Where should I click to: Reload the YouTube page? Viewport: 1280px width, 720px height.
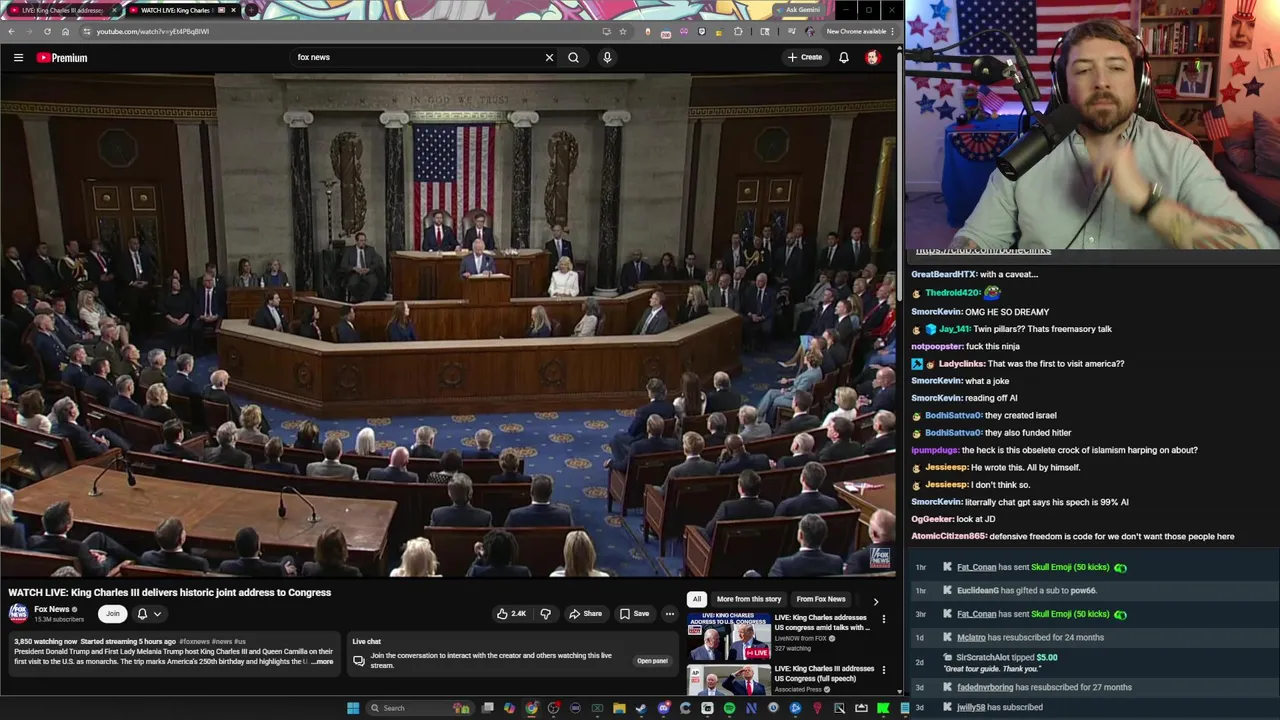[x=47, y=31]
